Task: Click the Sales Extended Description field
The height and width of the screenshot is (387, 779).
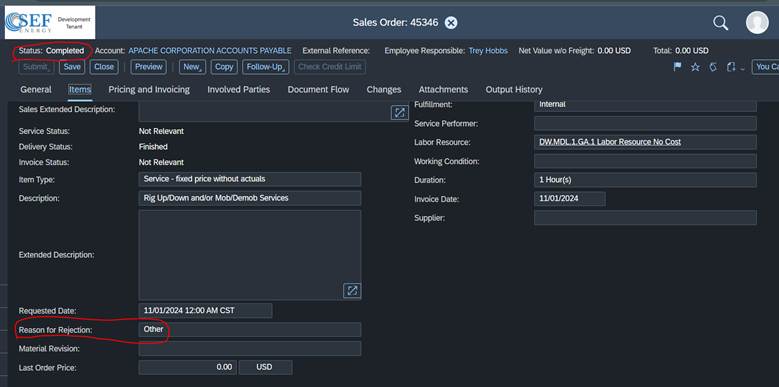Action: pos(274,112)
